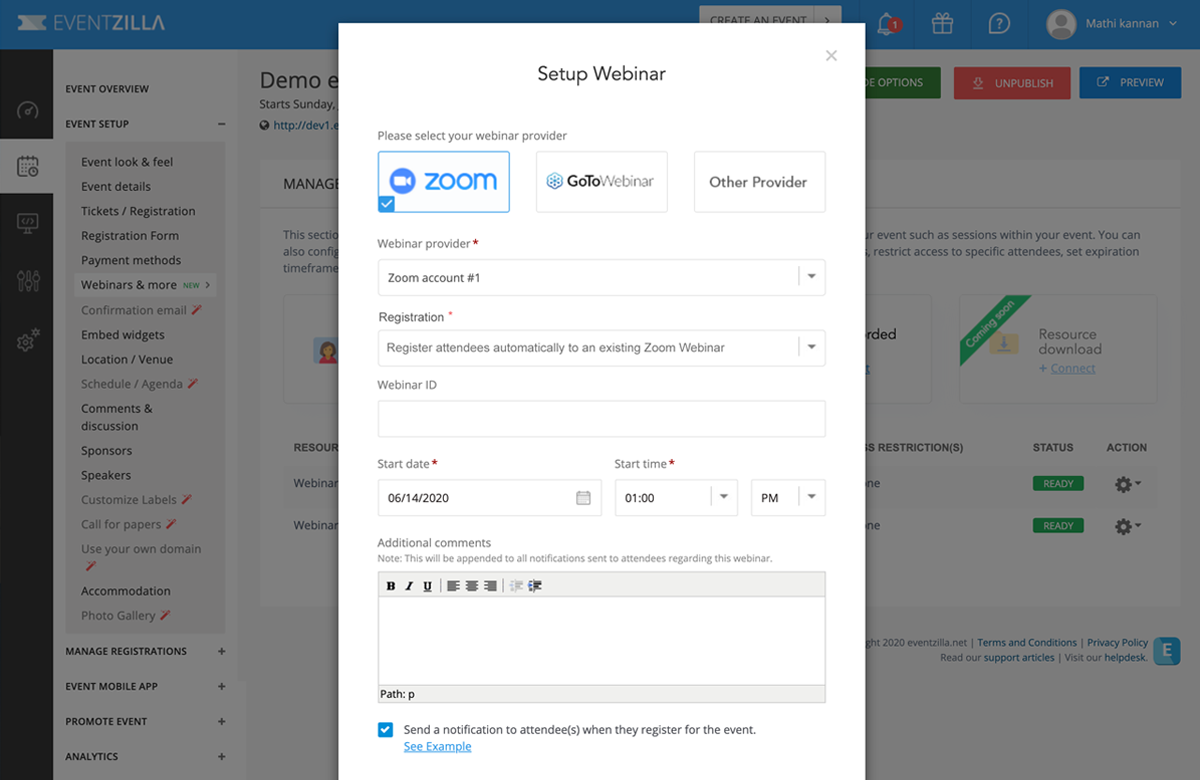Toggle underline formatting in comments editor
Screen dimensions: 1200x780
(x=428, y=586)
